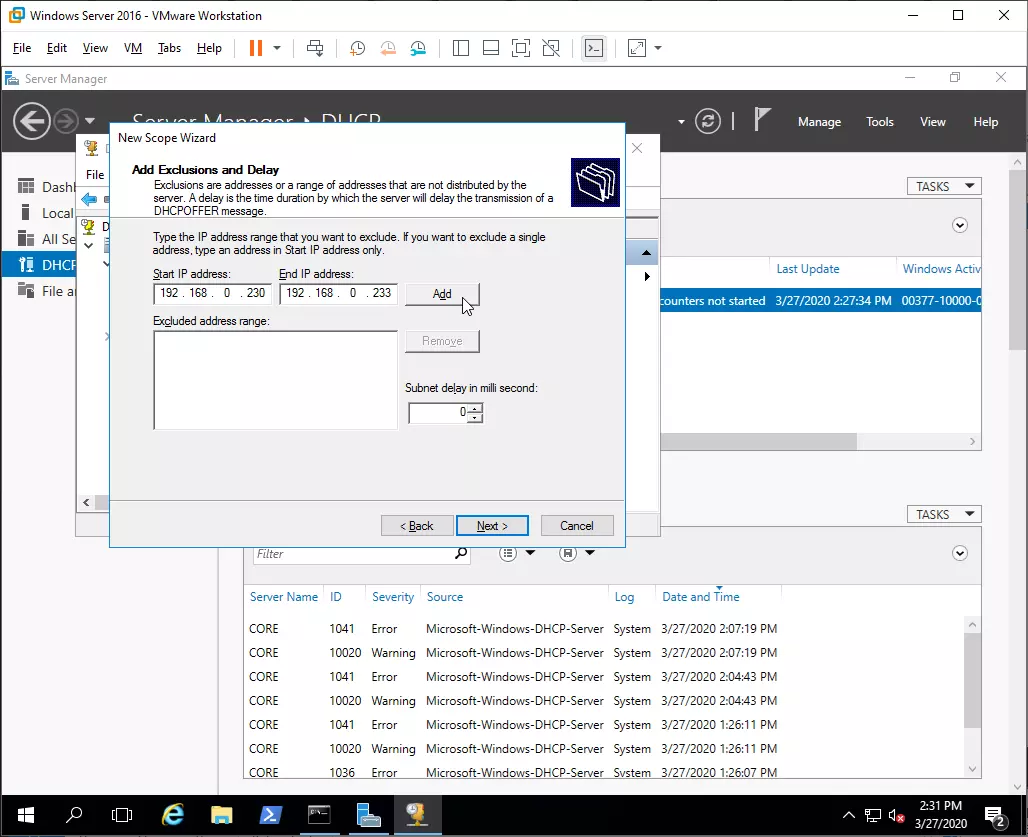Open the VMware console view icon
This screenshot has height=837, width=1028.
point(594,48)
